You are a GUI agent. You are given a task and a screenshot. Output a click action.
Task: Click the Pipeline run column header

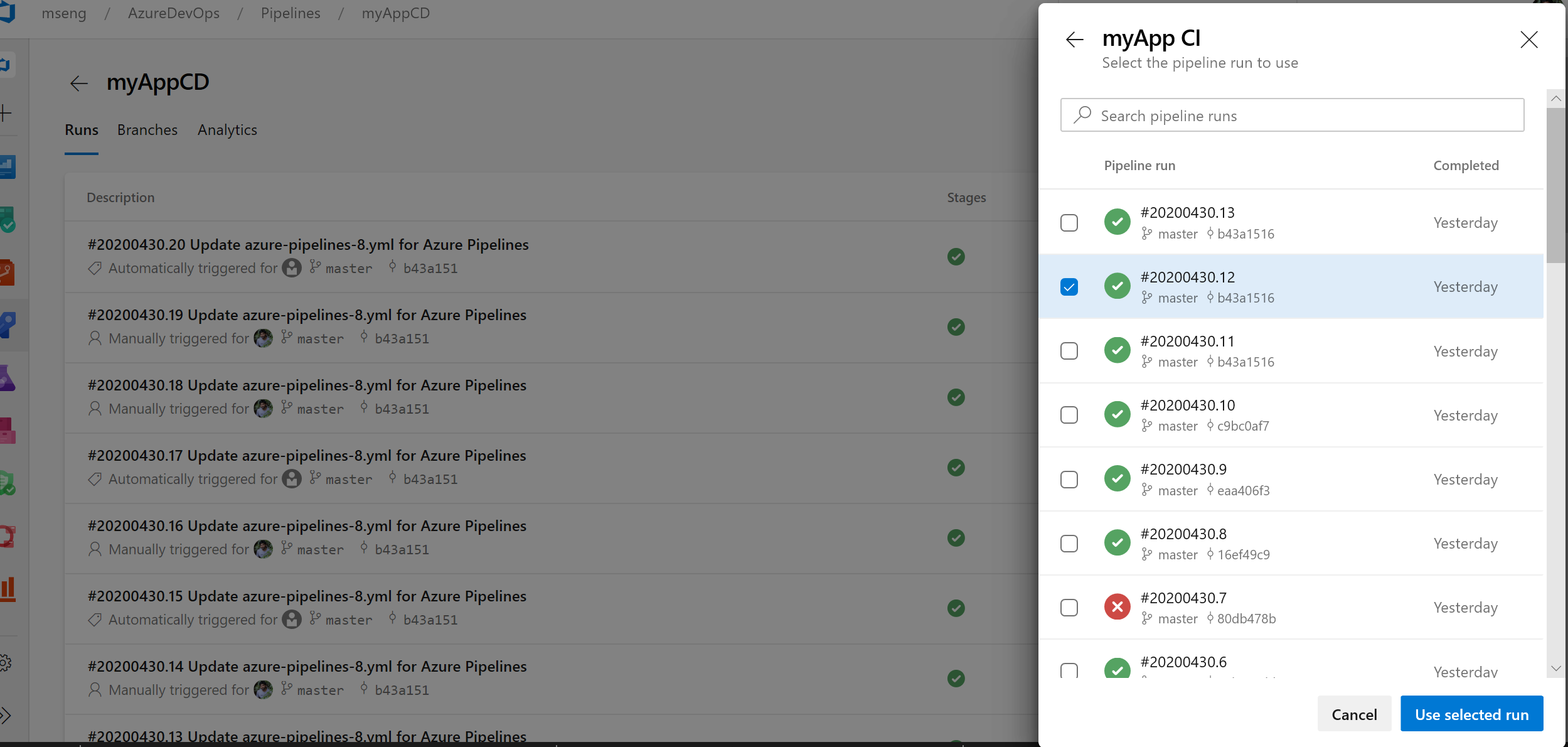(1140, 165)
